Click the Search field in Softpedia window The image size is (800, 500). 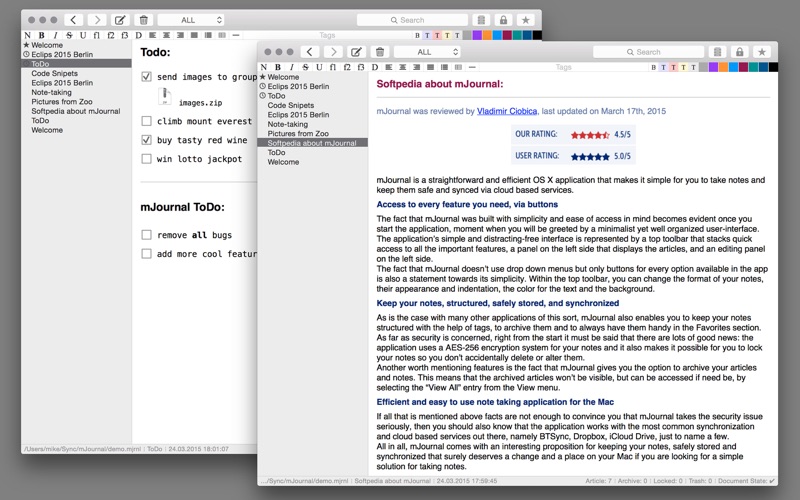[x=648, y=52]
